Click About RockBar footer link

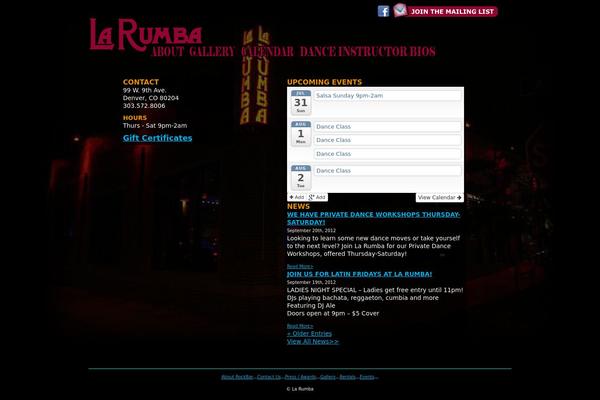coord(237,377)
